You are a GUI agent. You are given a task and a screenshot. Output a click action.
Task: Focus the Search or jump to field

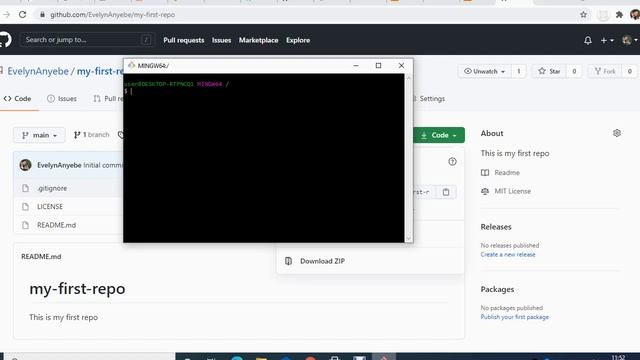(87, 40)
